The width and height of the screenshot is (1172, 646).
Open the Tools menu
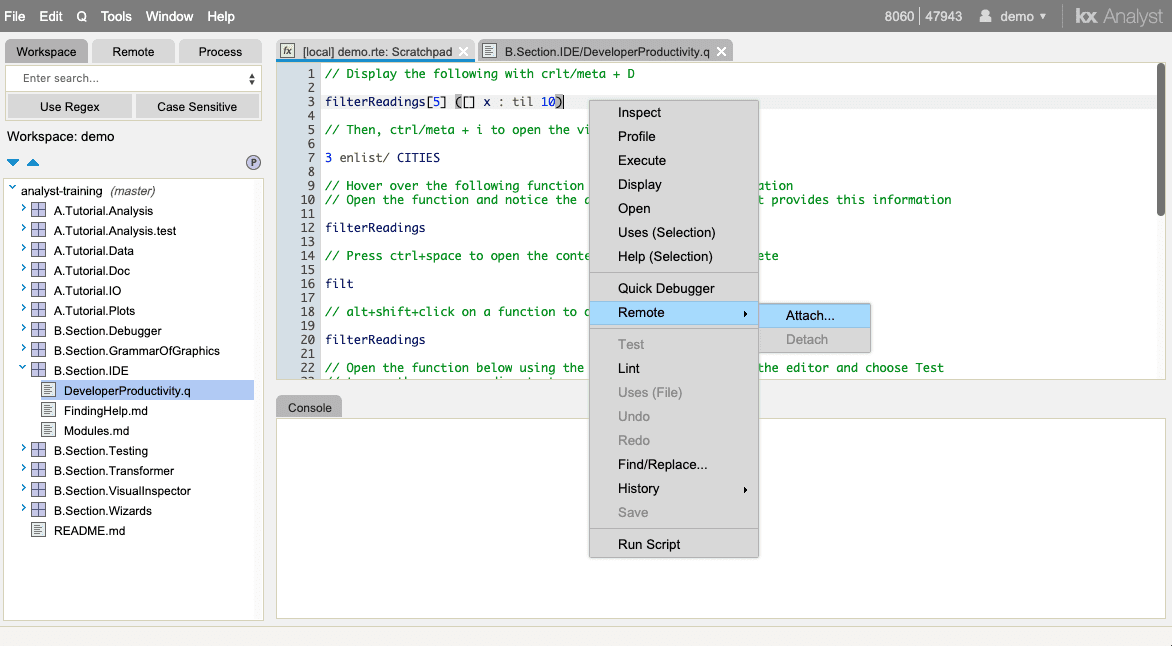(x=116, y=16)
